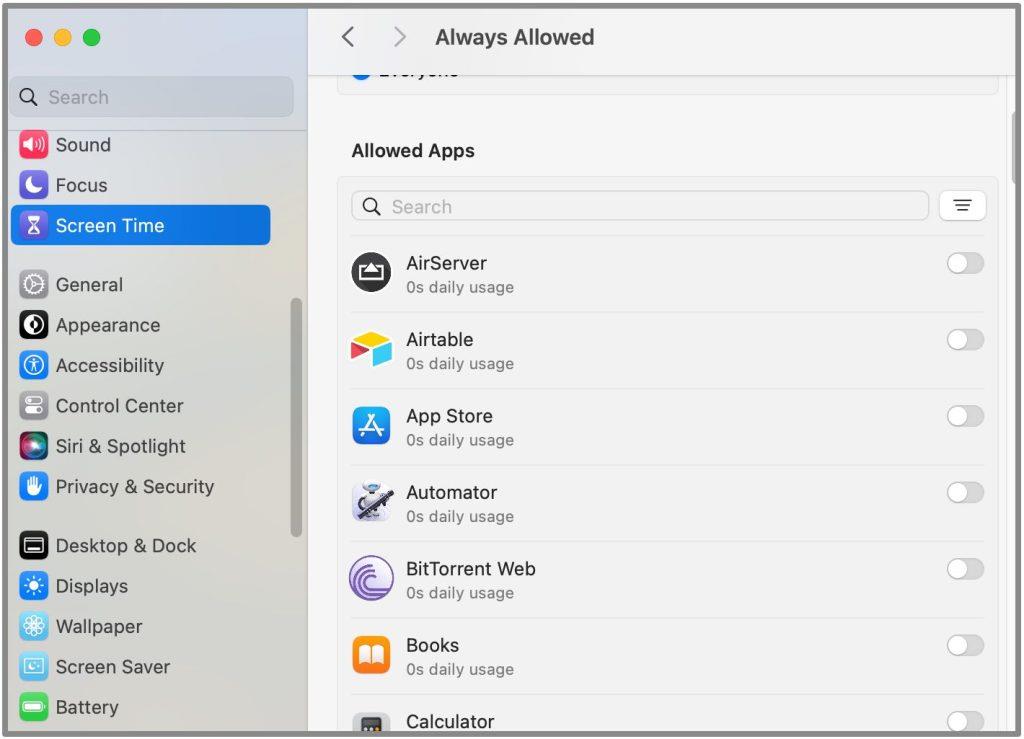Click the Battery icon in sidebar
1024x739 pixels.
point(33,708)
